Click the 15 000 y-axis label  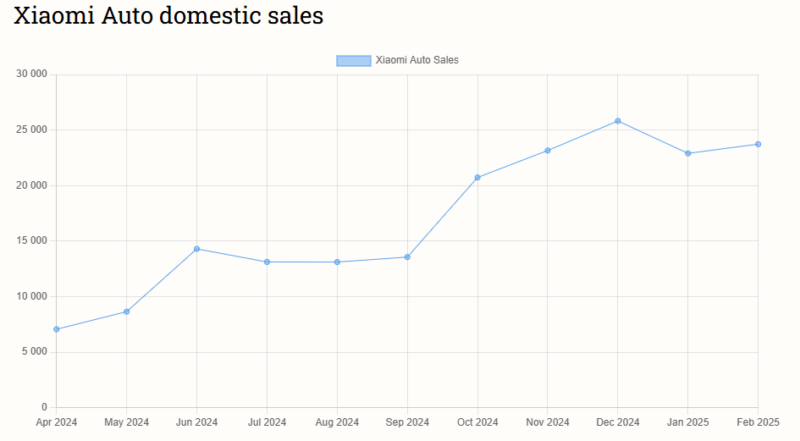click(x=32, y=241)
